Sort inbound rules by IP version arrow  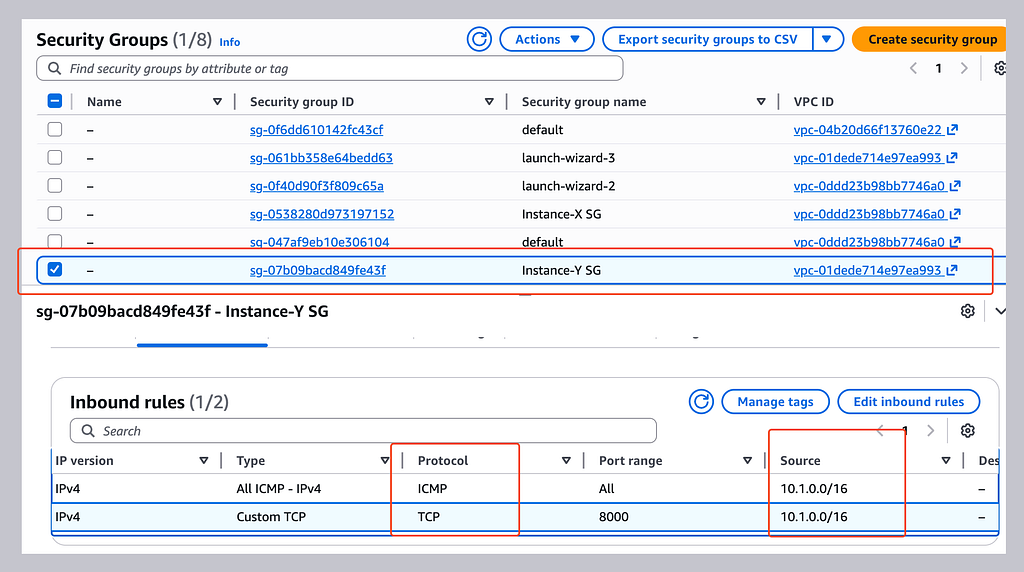coord(204,460)
